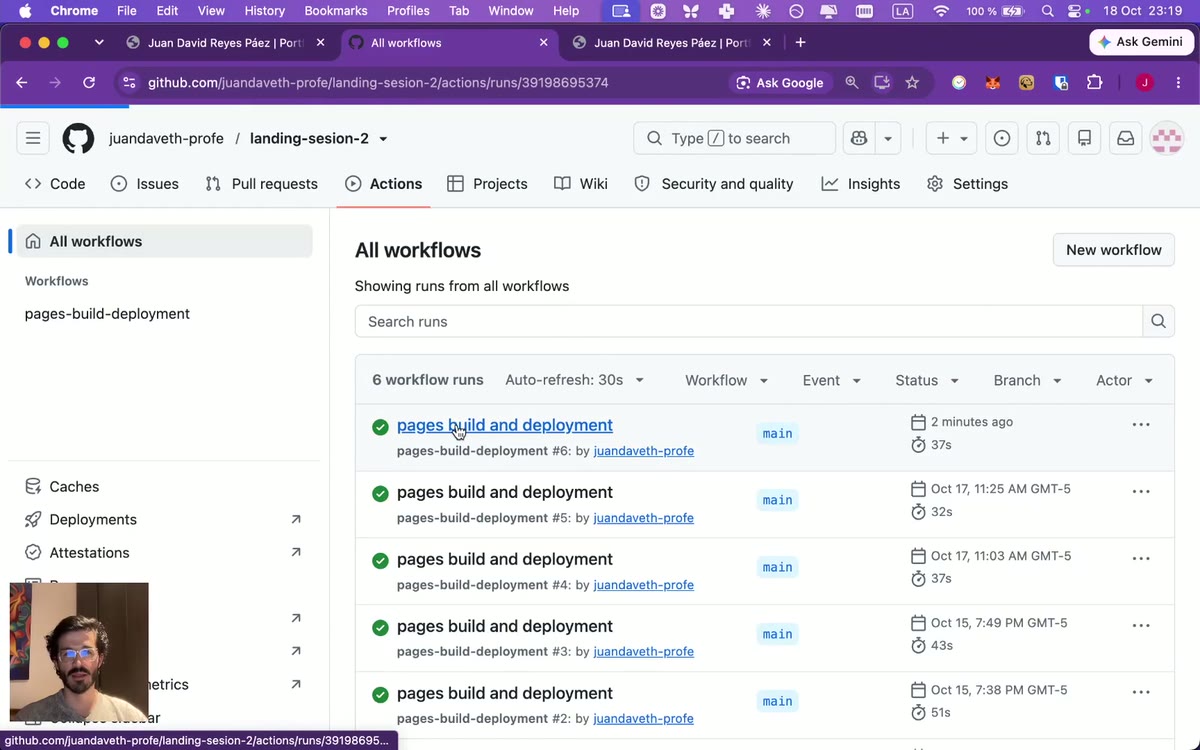This screenshot has width=1200, height=750.
Task: Open a new Chrome tab
Action: coord(800,43)
